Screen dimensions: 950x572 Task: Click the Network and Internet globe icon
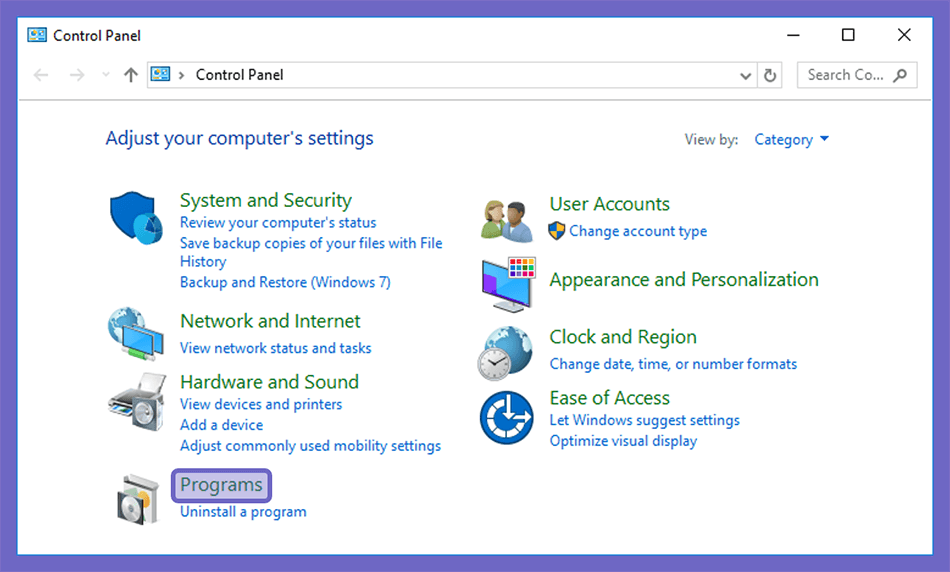pyautogui.click(x=136, y=334)
